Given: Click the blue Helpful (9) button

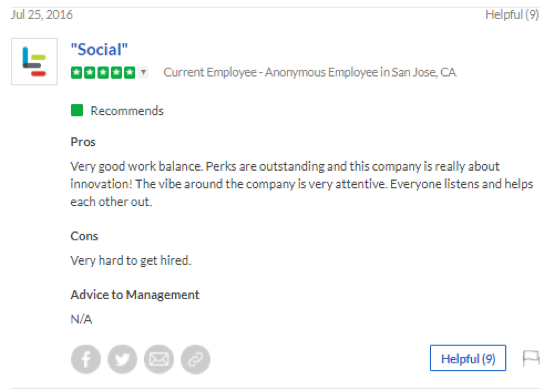Looking at the screenshot, I should tap(468, 358).
